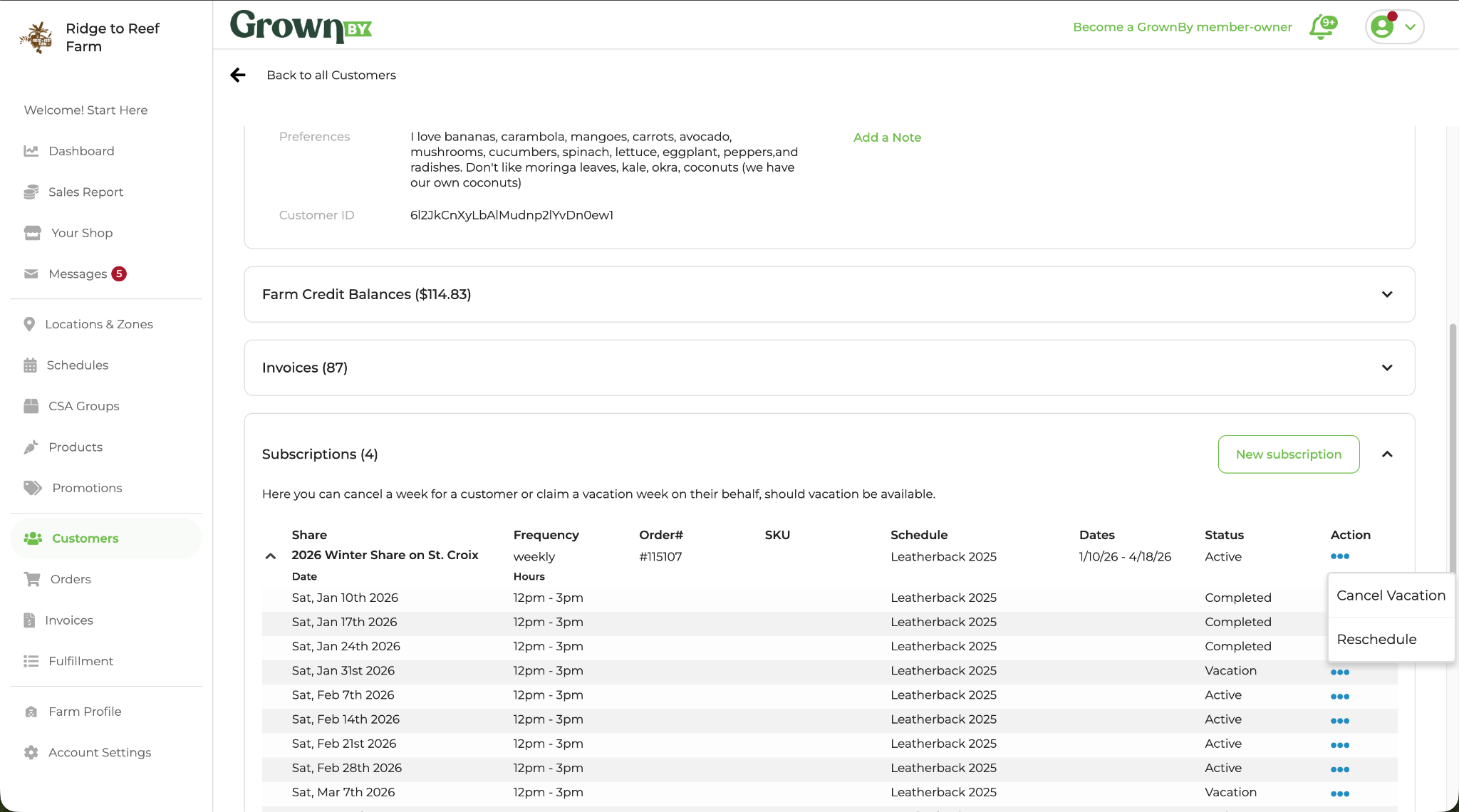This screenshot has width=1459, height=812.
Task: Open three-dot actions for Feb 7th 2026
Action: [1339, 697]
